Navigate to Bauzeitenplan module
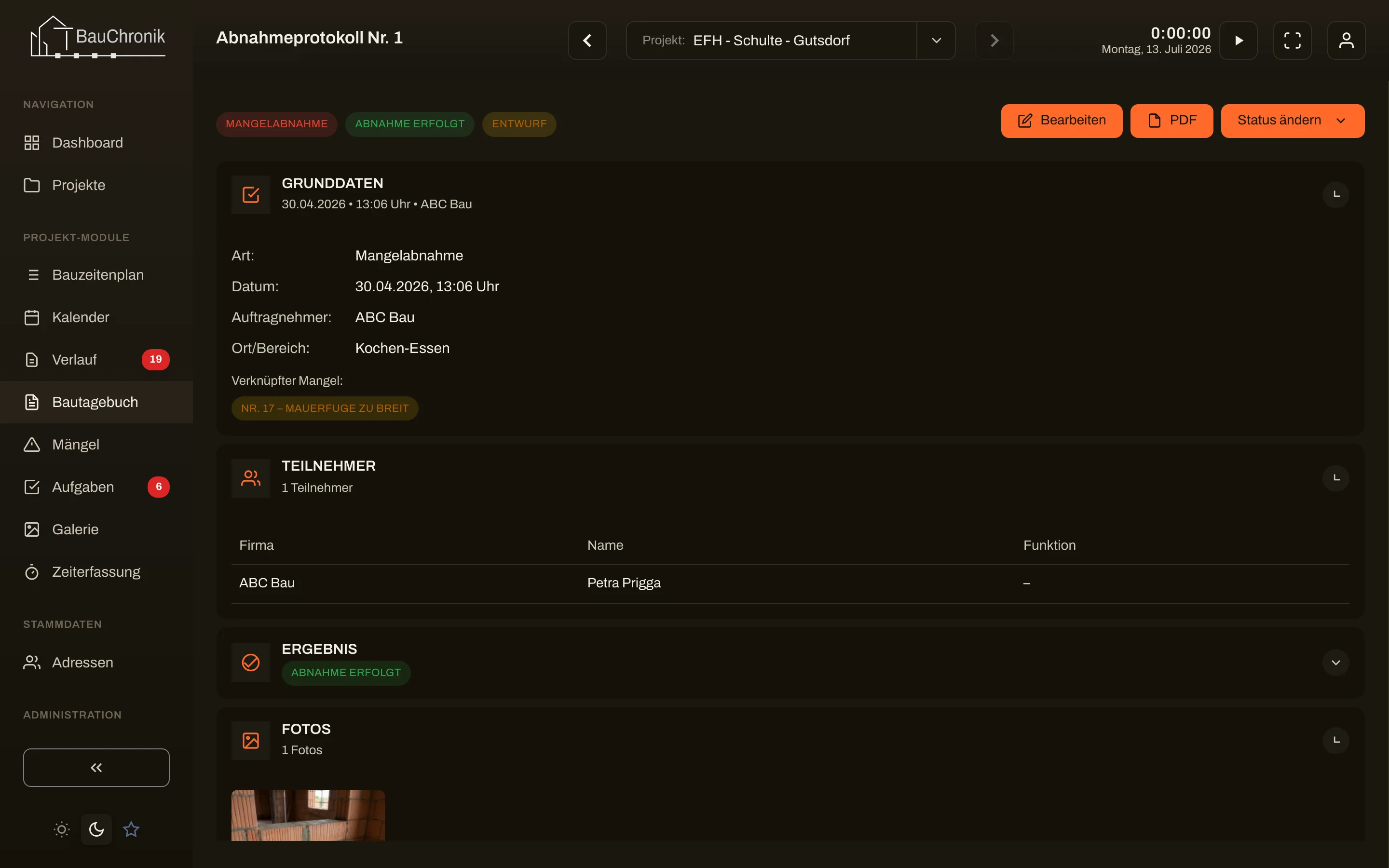The height and width of the screenshot is (868, 1389). (x=96, y=275)
